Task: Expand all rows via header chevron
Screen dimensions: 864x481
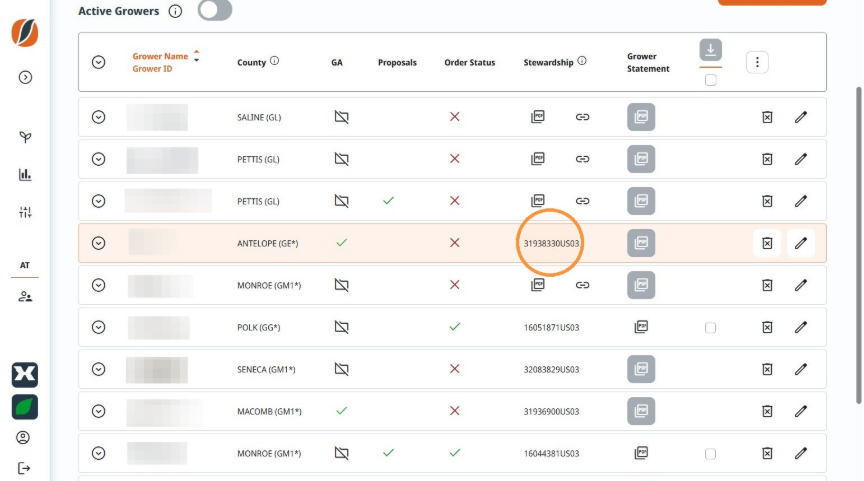Action: [x=99, y=62]
